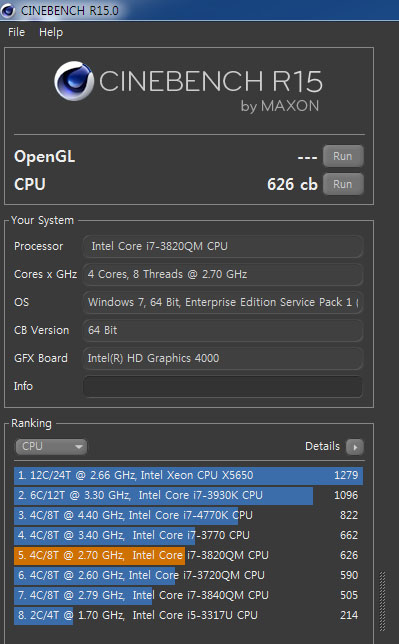399x644 pixels.
Task: Select the i5-3317U ranking entry
Action: point(188,615)
